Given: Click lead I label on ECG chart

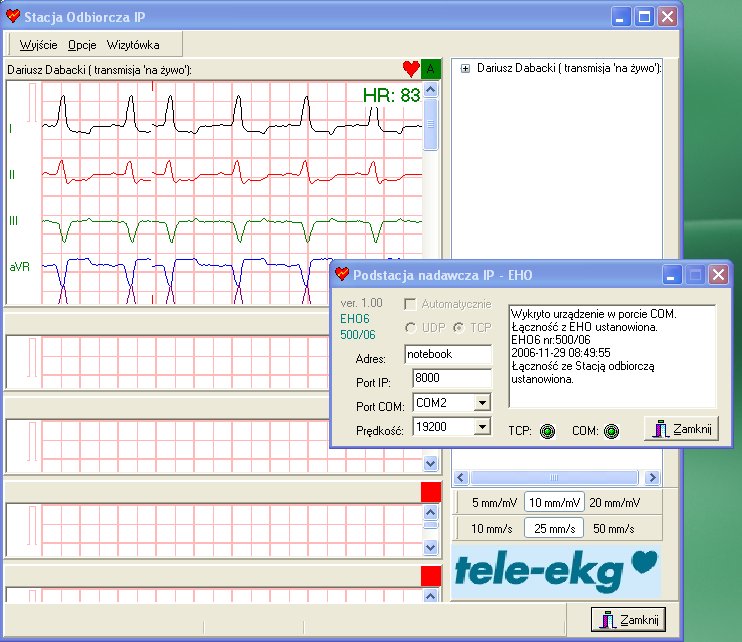Looking at the screenshot, I should pos(11,129).
